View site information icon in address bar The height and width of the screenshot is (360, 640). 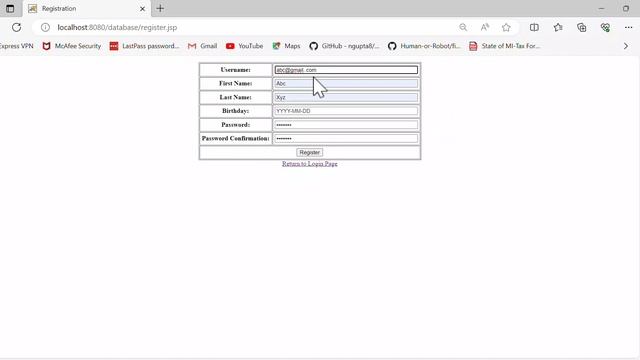click(x=45, y=27)
